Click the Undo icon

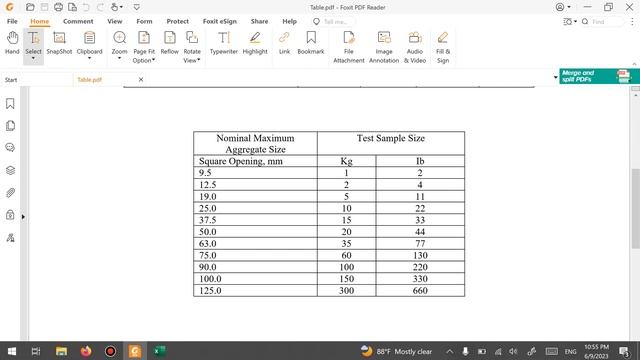(86, 7)
